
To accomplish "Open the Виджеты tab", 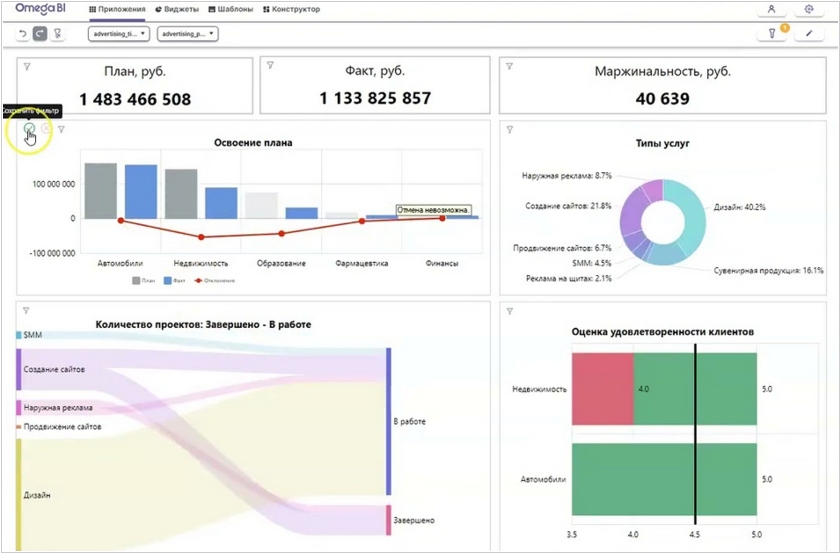I will [x=178, y=9].
